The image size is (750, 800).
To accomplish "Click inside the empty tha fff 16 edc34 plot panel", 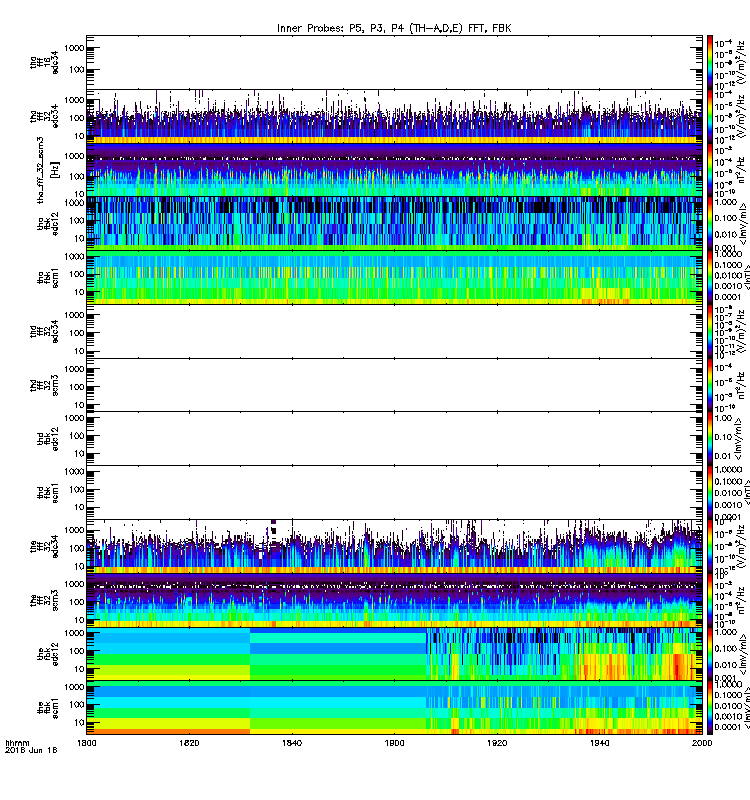I will [394, 62].
